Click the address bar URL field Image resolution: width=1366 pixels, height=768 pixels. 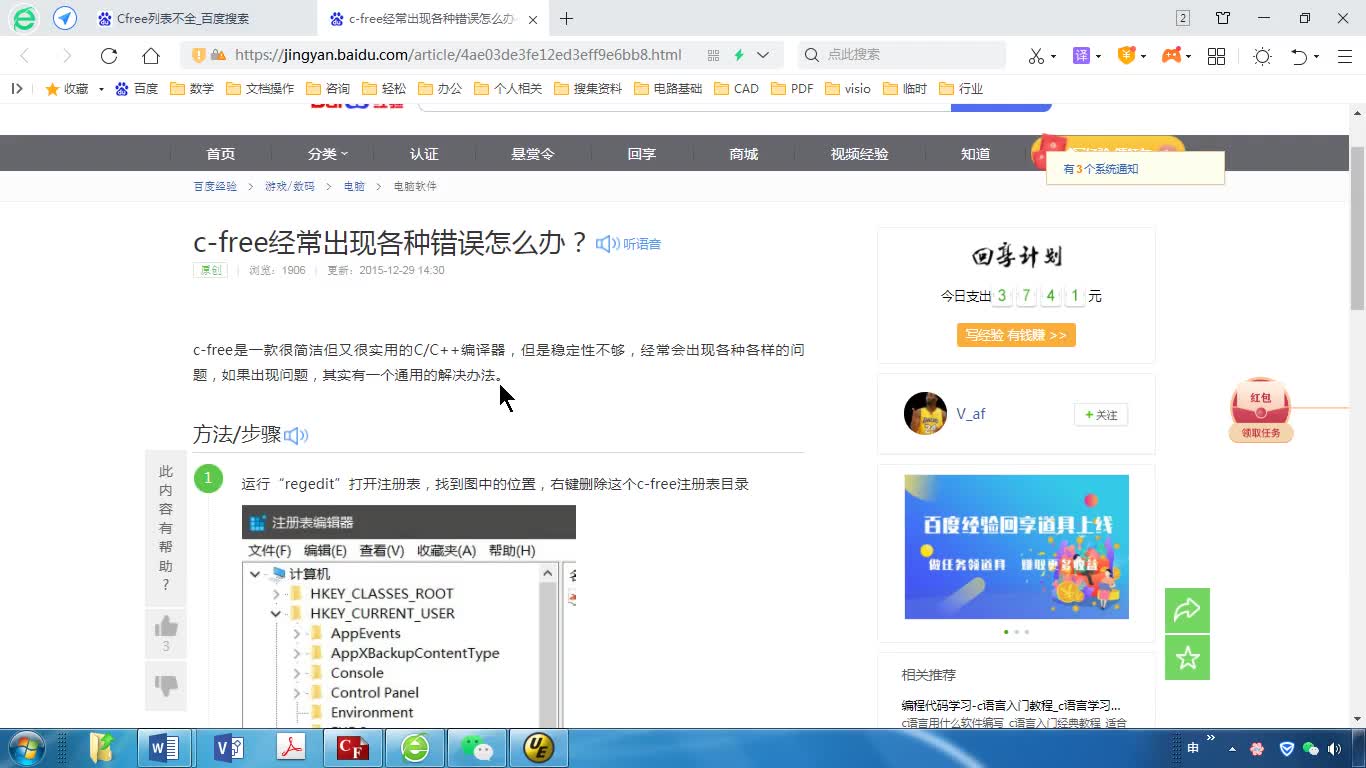[x=458, y=56]
